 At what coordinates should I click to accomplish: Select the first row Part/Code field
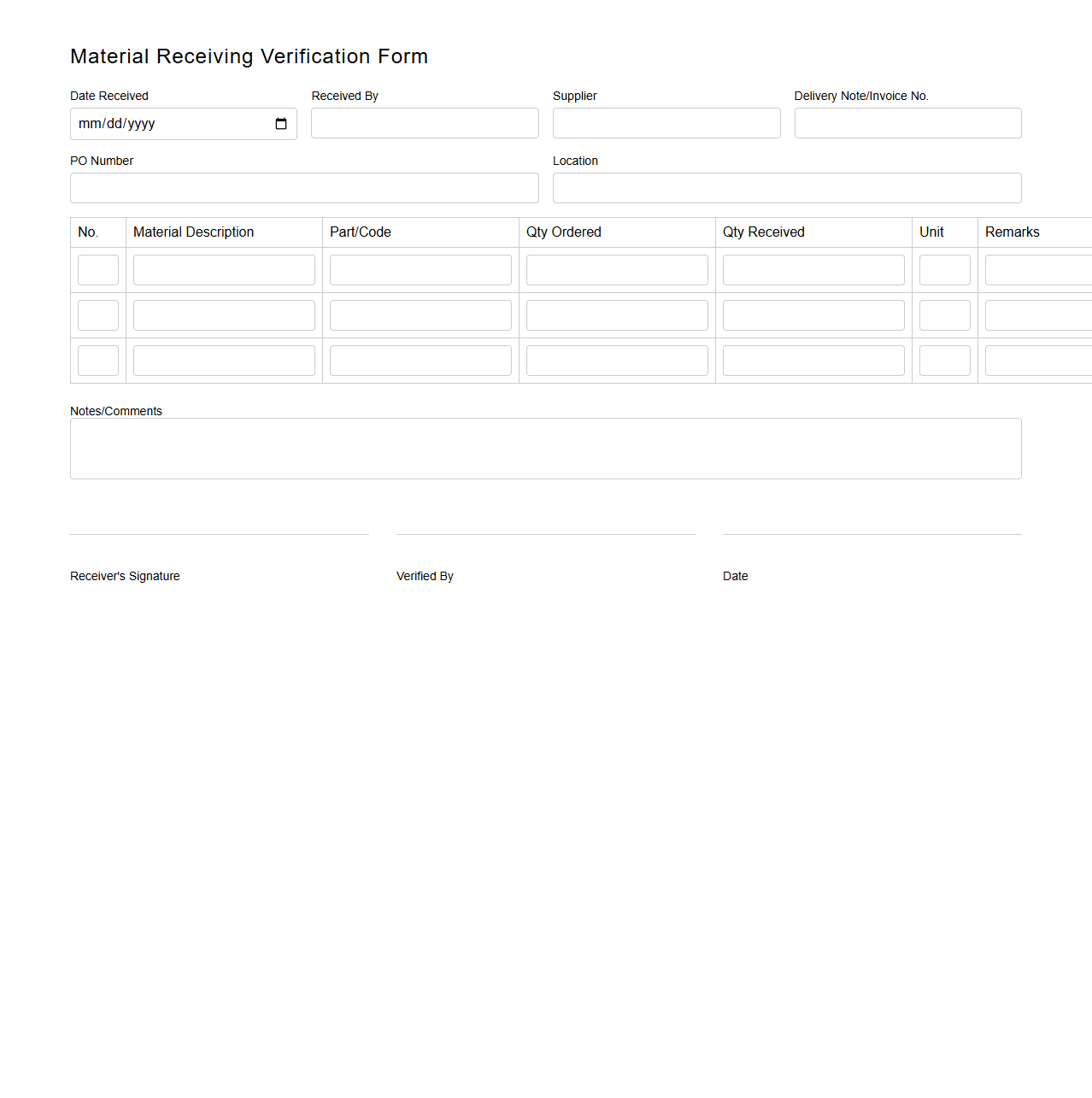(x=420, y=269)
